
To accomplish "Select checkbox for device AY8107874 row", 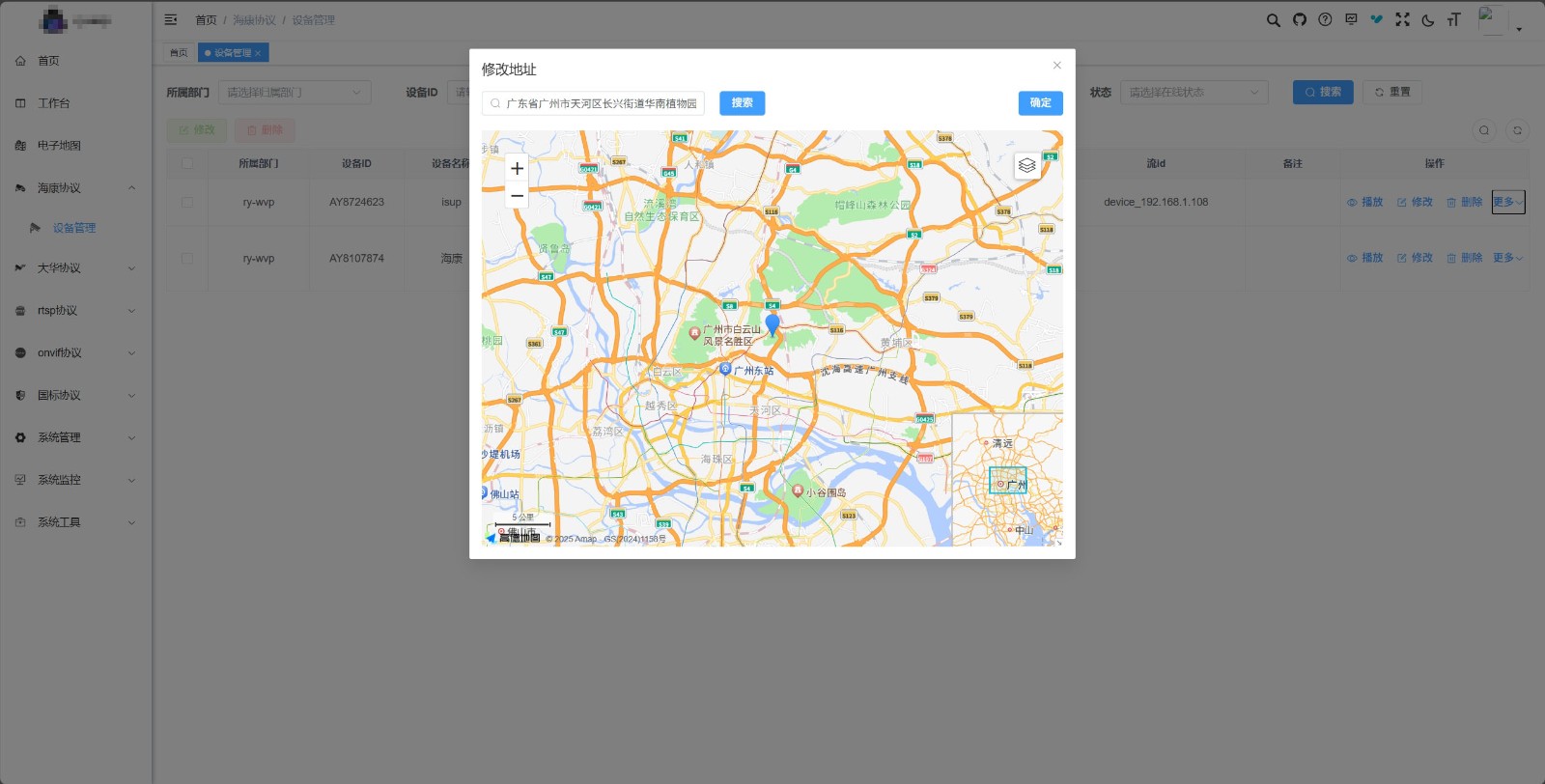I will click(x=187, y=259).
